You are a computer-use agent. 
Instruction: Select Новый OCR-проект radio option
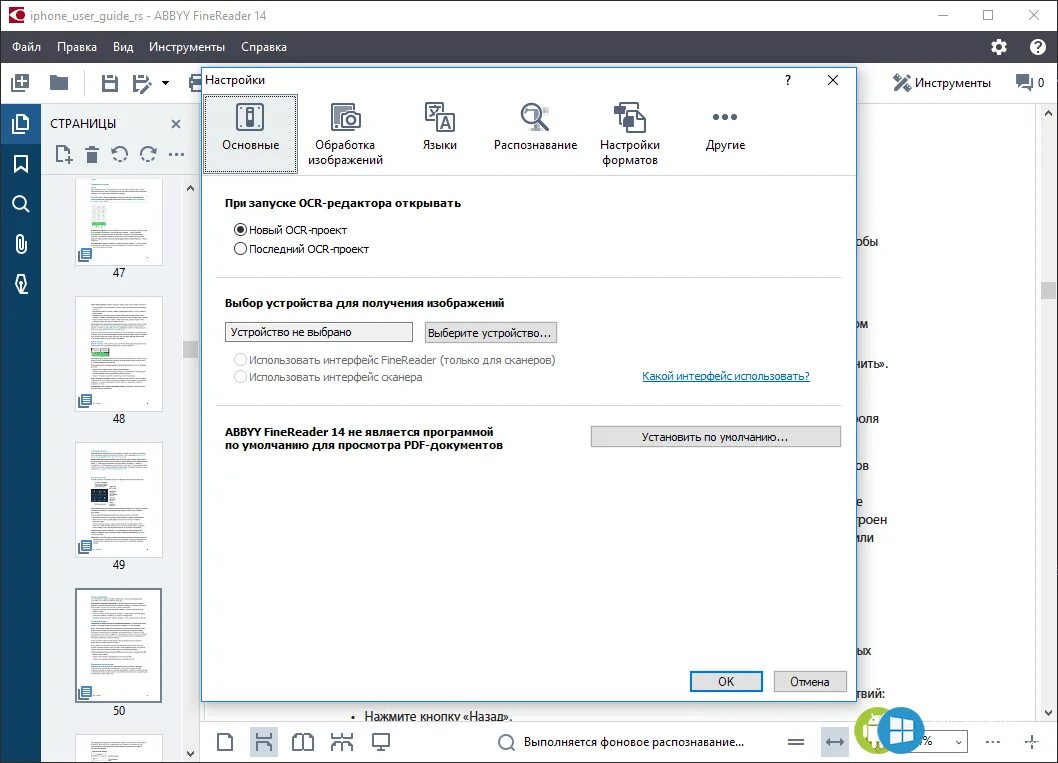click(x=290, y=230)
